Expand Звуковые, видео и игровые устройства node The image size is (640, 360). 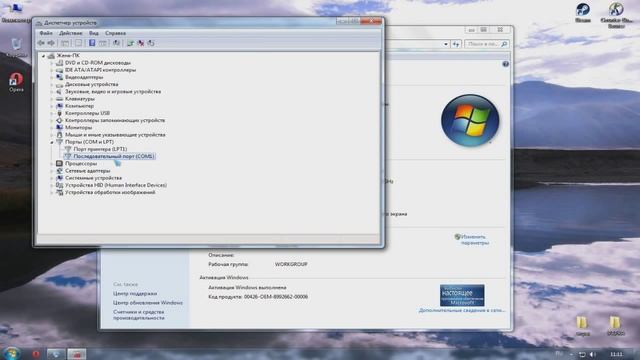[52, 91]
